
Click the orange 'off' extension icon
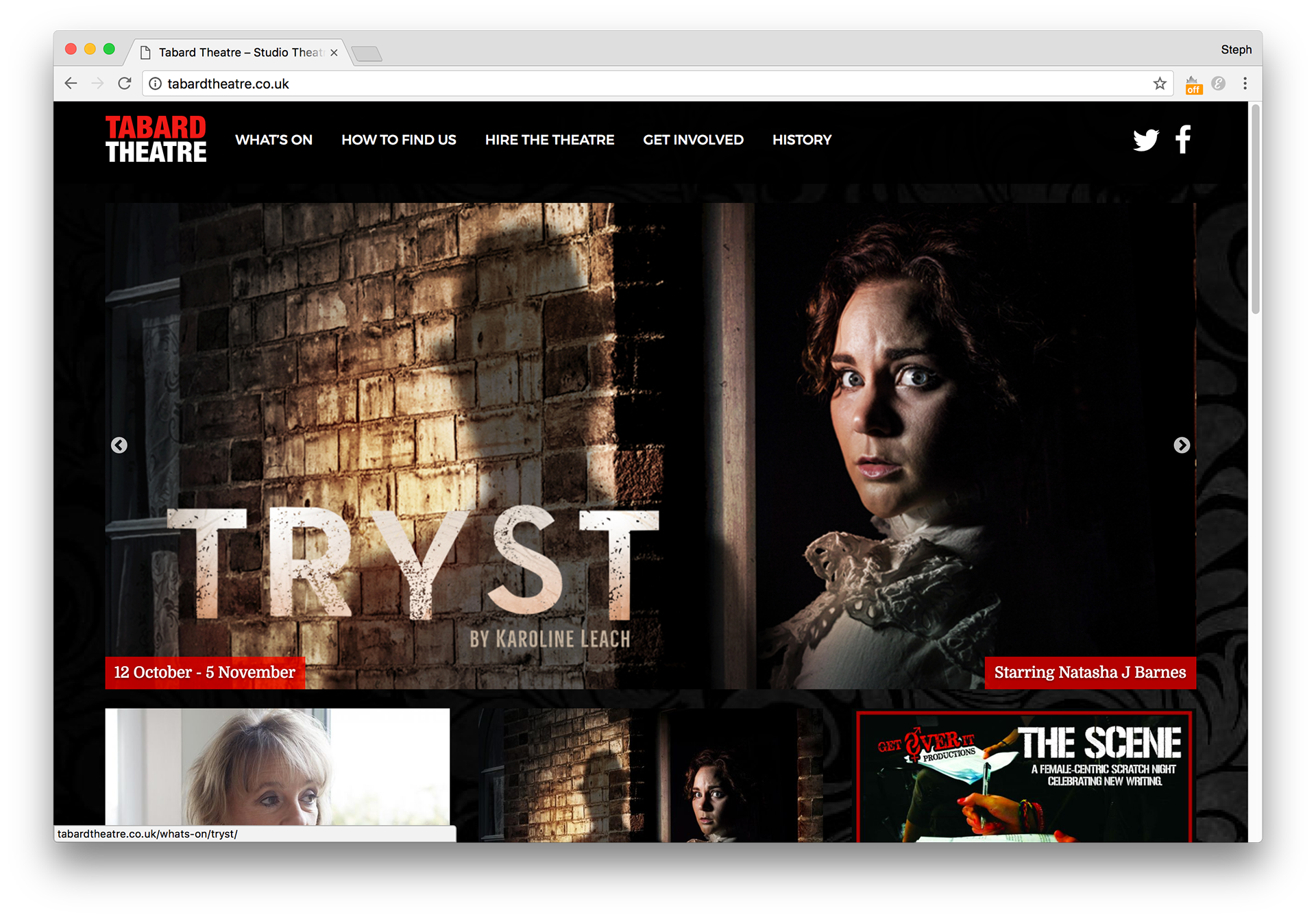click(x=1193, y=85)
